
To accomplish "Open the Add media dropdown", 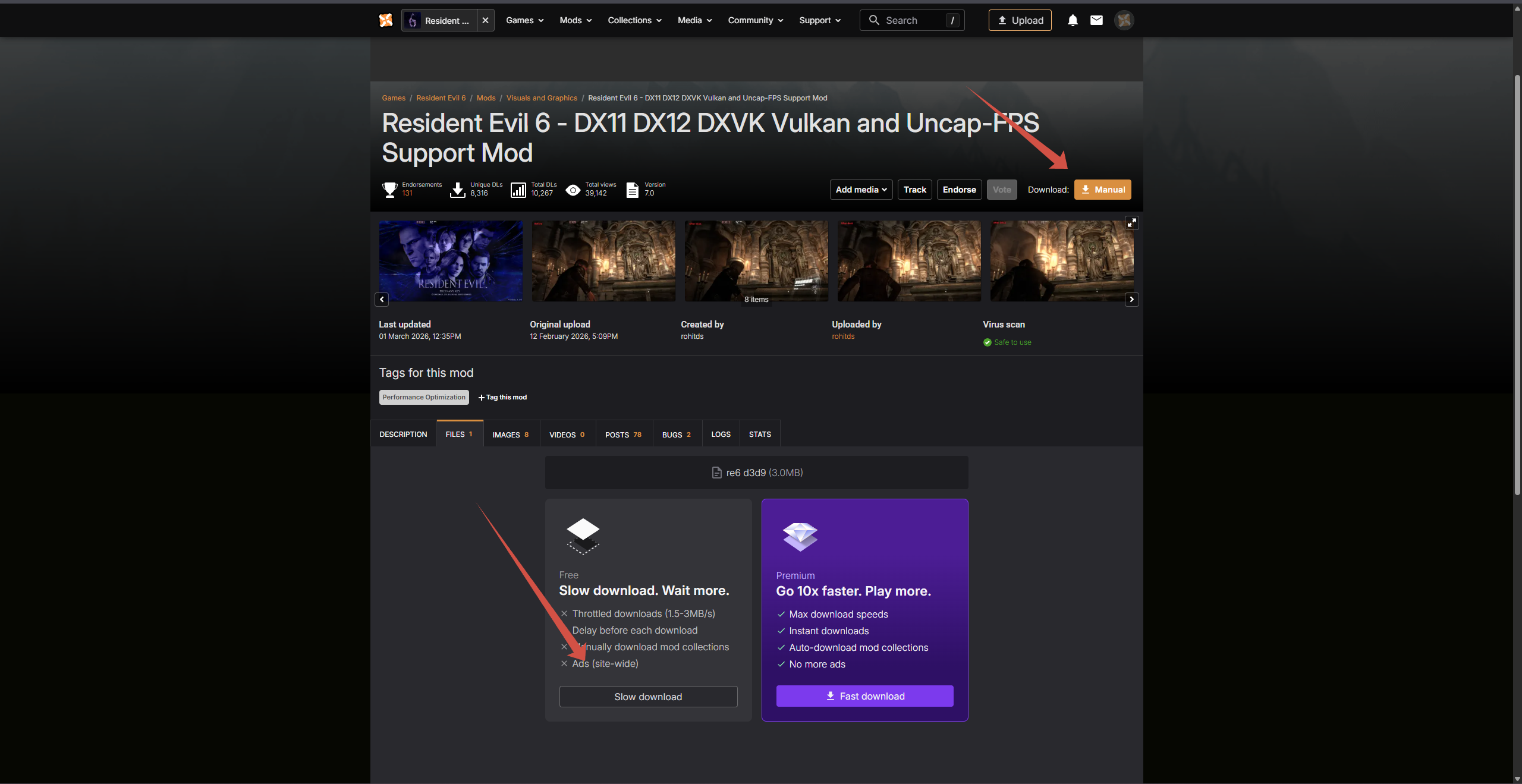I will point(861,190).
